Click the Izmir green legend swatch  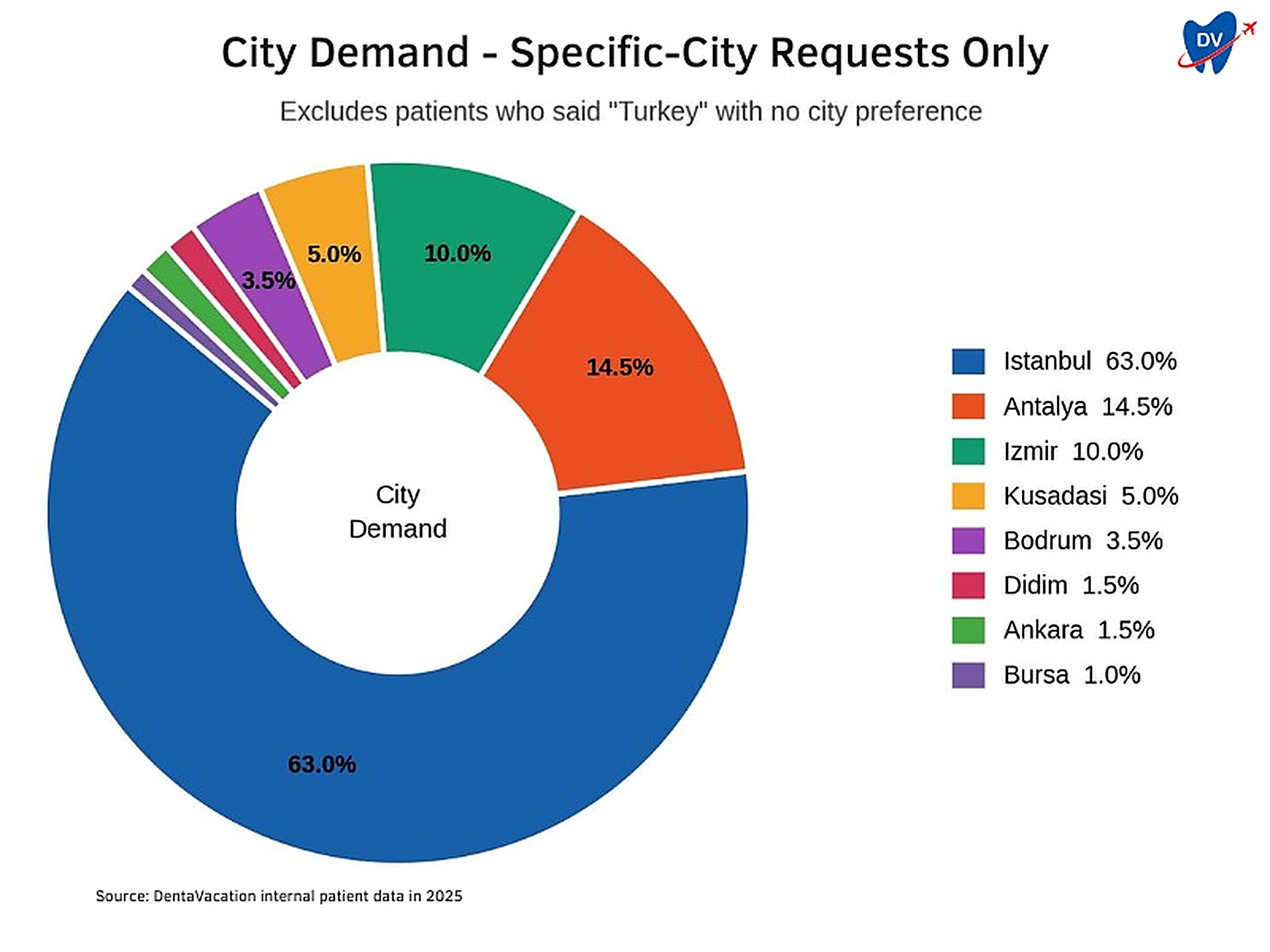pyautogui.click(x=968, y=451)
